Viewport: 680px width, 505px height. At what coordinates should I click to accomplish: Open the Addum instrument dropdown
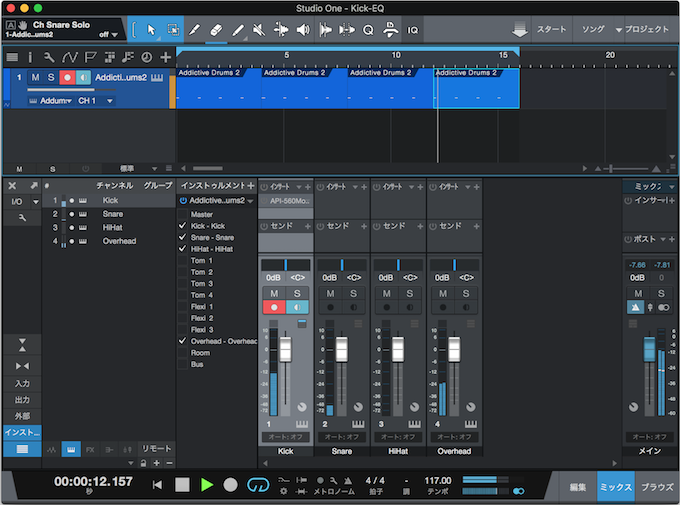click(x=50, y=101)
